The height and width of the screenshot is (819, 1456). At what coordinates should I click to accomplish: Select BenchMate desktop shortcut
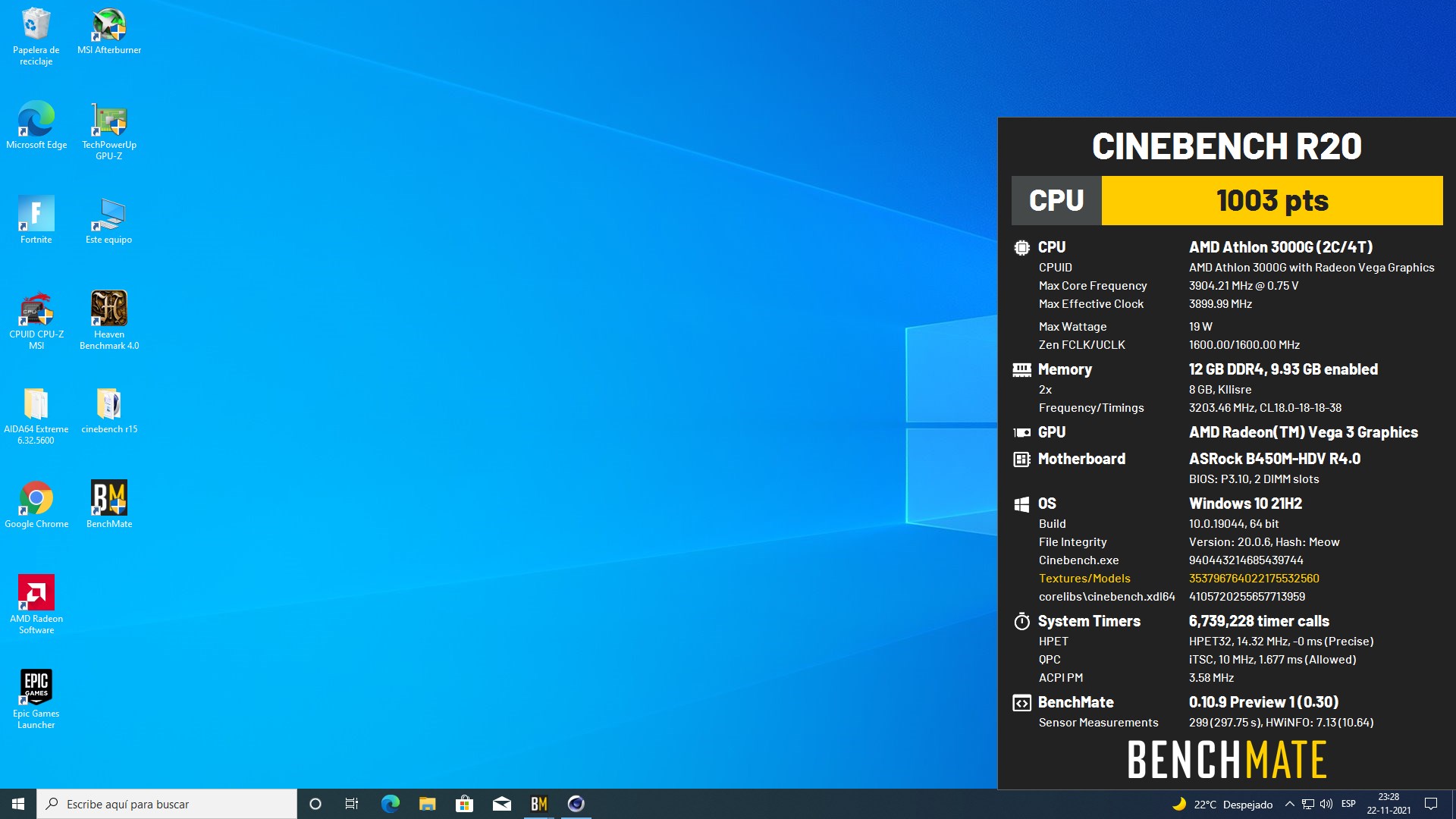109,505
